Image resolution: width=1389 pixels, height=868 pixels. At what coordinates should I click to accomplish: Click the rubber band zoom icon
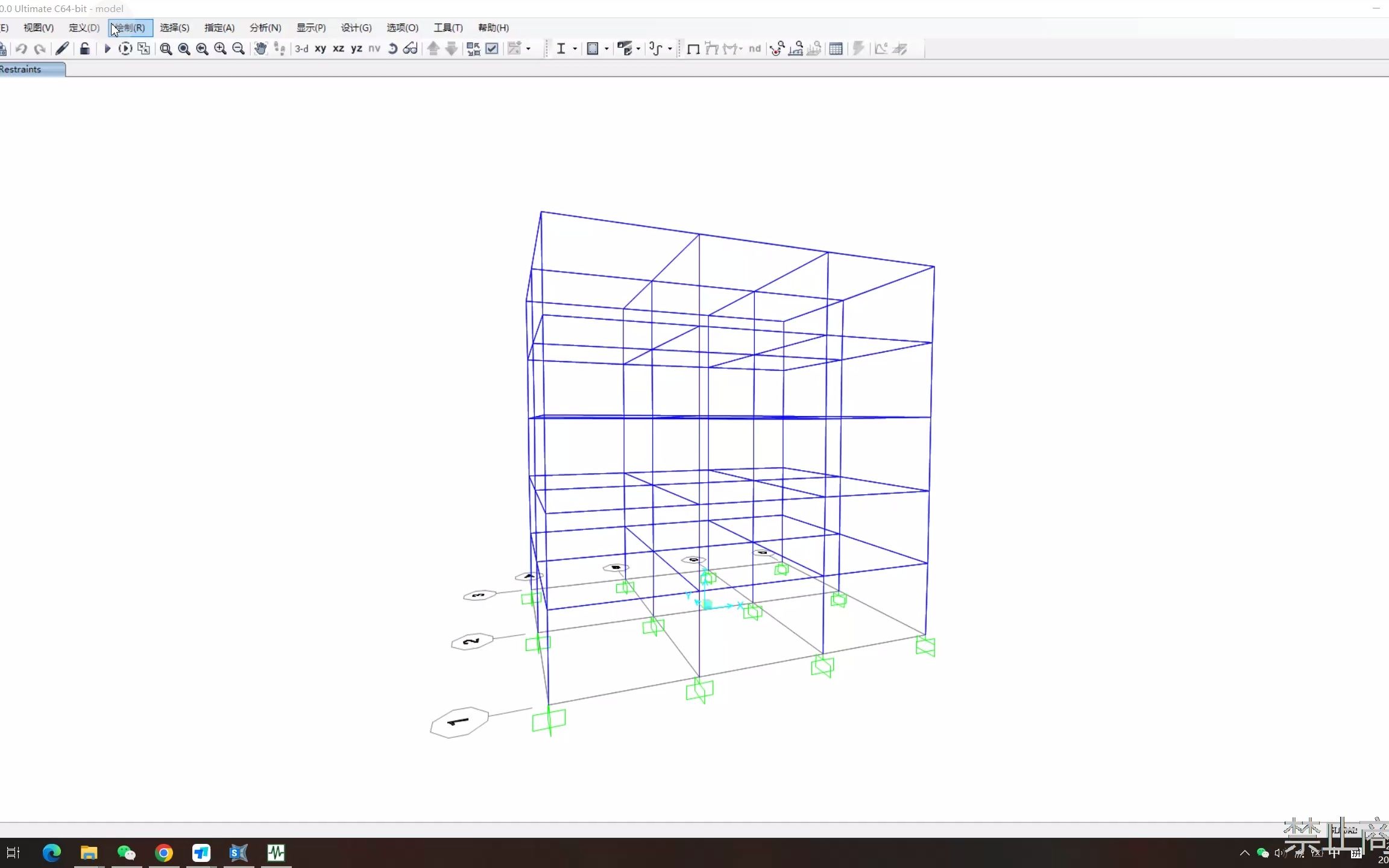tap(166, 49)
